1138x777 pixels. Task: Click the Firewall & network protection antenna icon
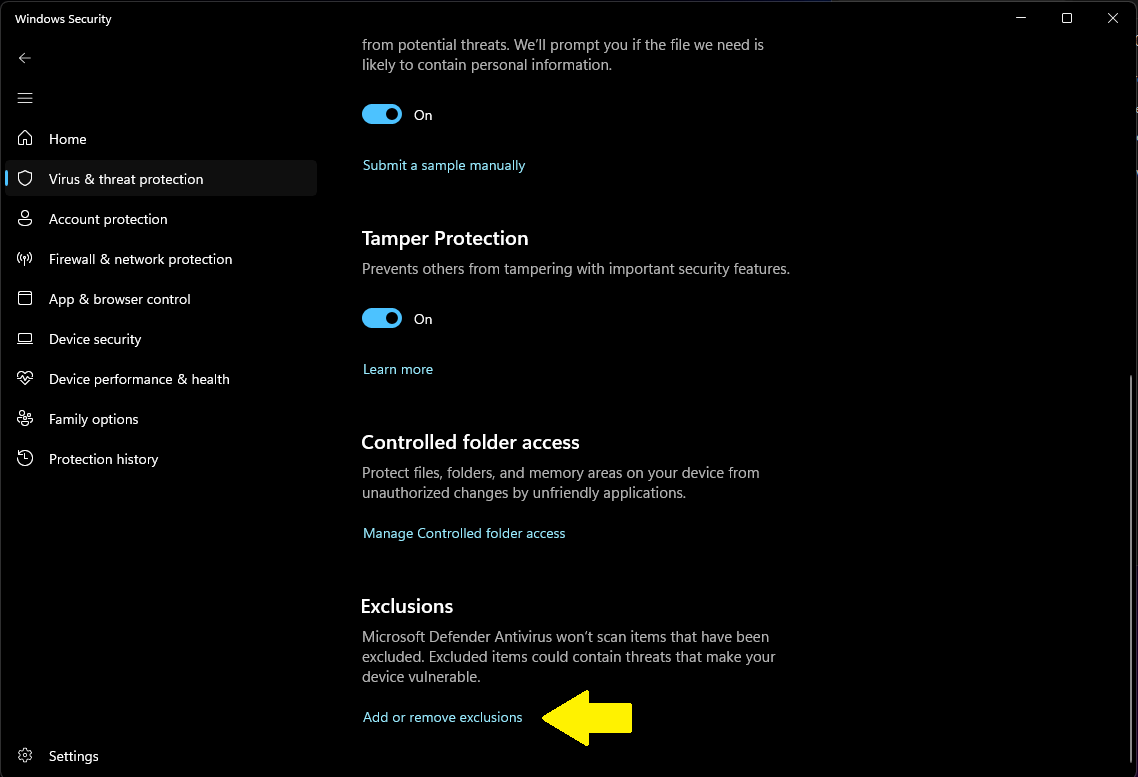(26, 259)
